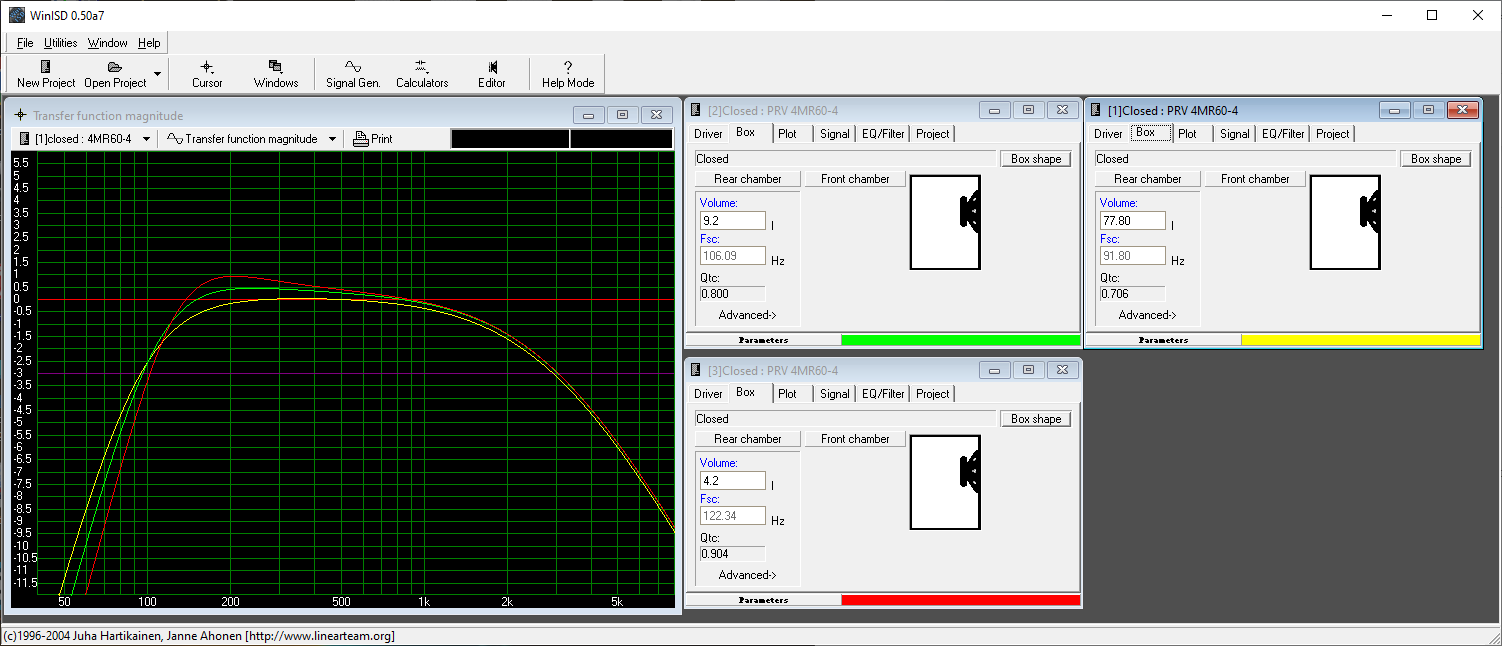The height and width of the screenshot is (646, 1502).
Task: Switch to Plot tab in project [1] window
Action: pyautogui.click(x=1187, y=134)
